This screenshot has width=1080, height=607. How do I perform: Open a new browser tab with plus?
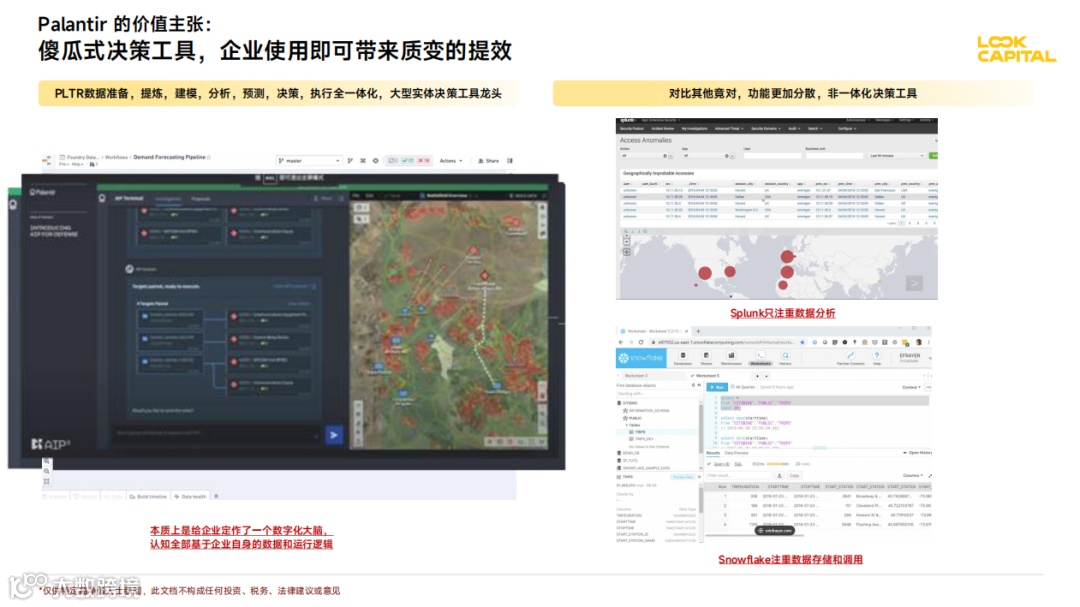(697, 331)
